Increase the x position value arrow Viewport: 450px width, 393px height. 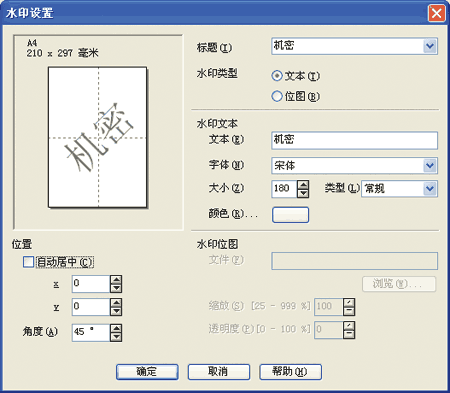pyautogui.click(x=116, y=279)
